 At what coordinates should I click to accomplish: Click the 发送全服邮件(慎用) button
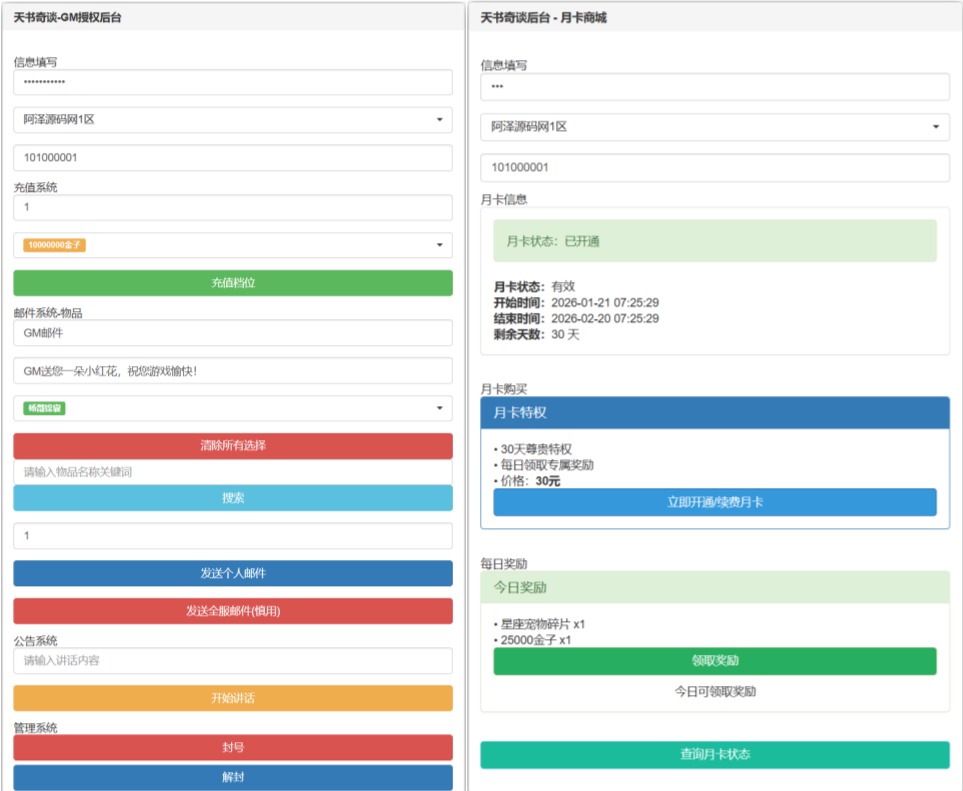232,611
